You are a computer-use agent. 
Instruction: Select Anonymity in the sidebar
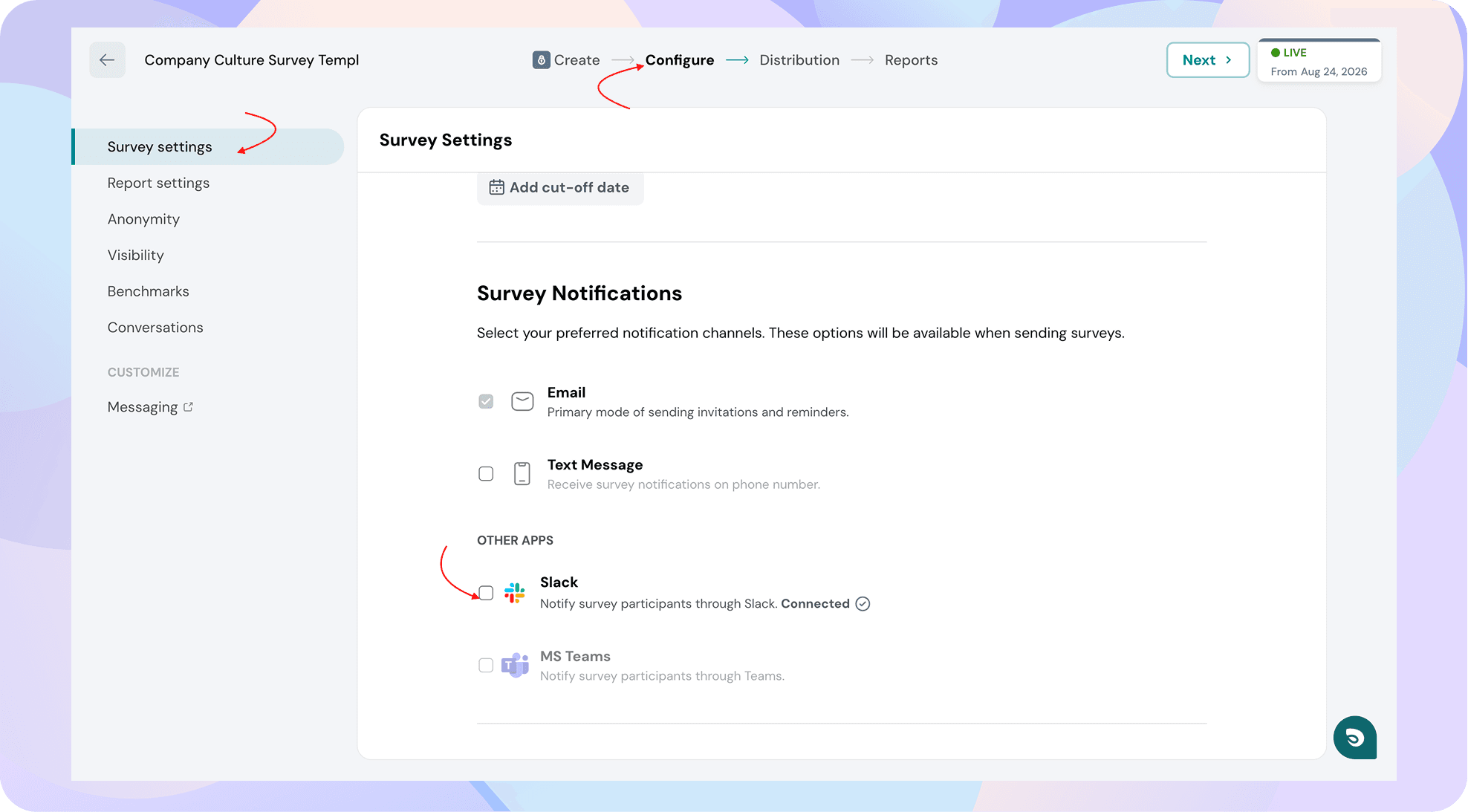pyautogui.click(x=143, y=219)
